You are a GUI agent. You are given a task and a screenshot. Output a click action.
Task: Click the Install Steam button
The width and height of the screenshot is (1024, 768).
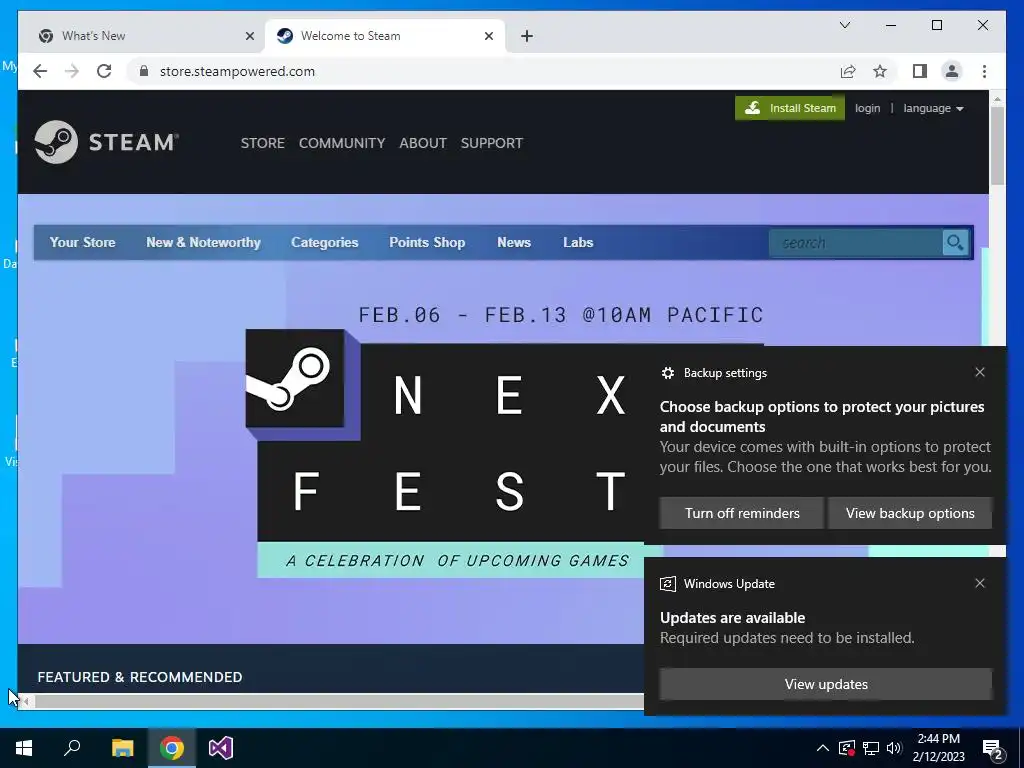790,108
